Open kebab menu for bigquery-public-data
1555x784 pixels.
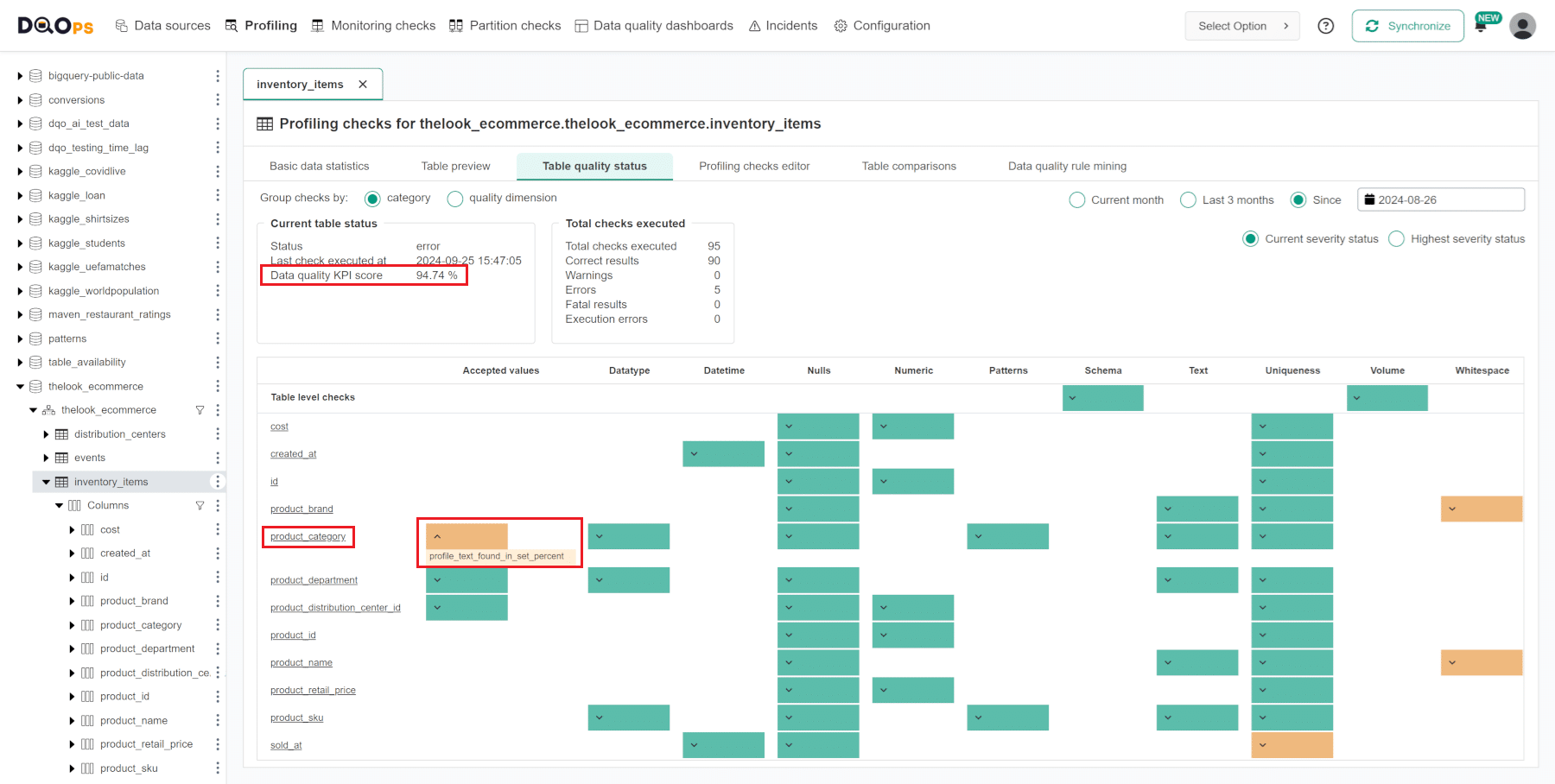coord(218,76)
